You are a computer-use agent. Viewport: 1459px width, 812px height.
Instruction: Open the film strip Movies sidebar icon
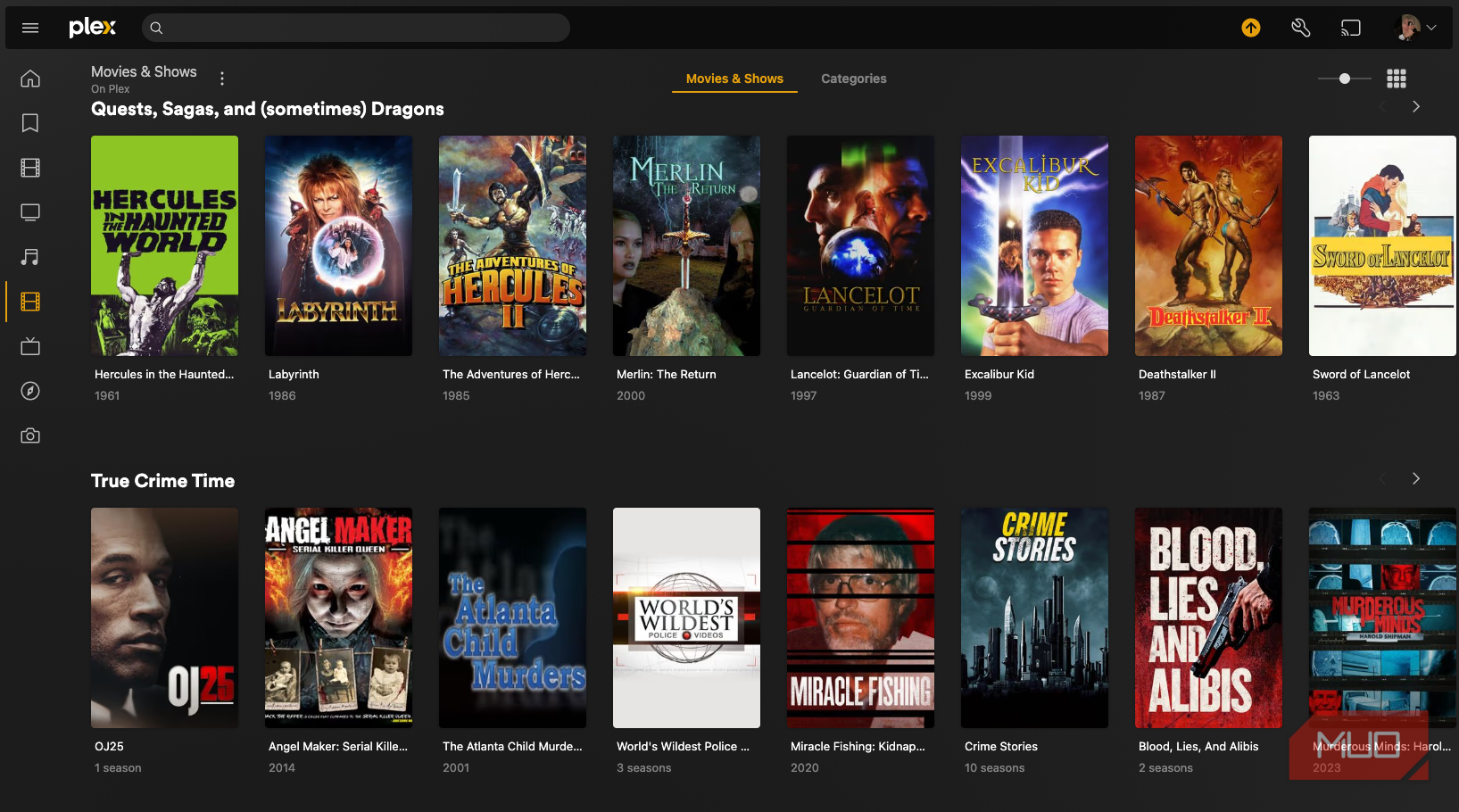click(30, 168)
